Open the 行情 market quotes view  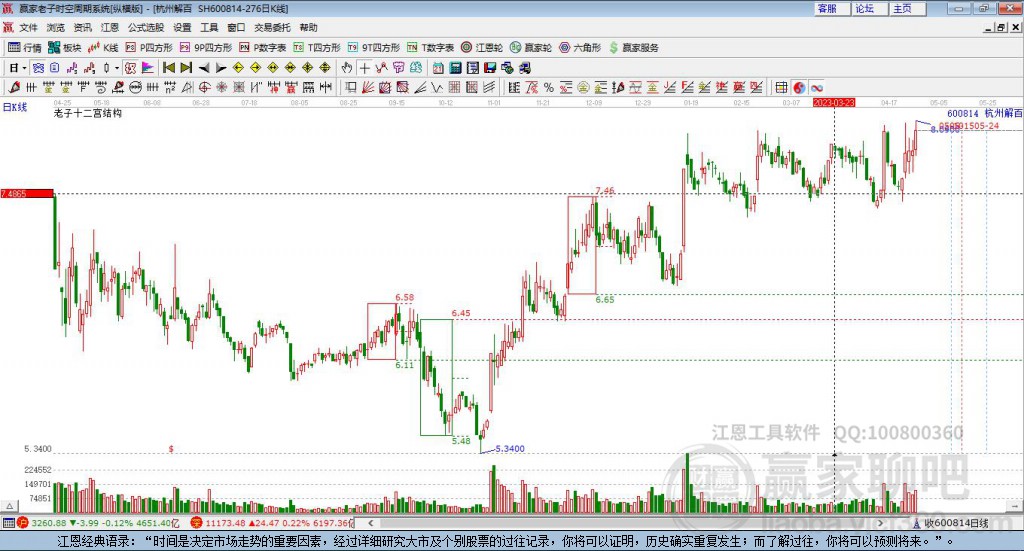click(25, 47)
